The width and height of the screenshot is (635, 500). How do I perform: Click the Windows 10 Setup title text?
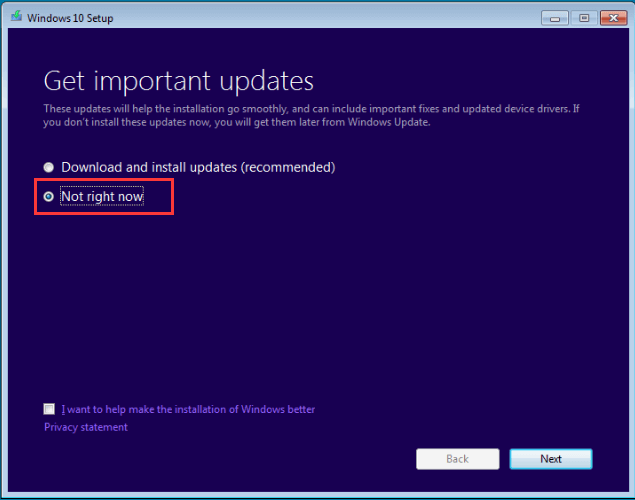click(x=70, y=18)
